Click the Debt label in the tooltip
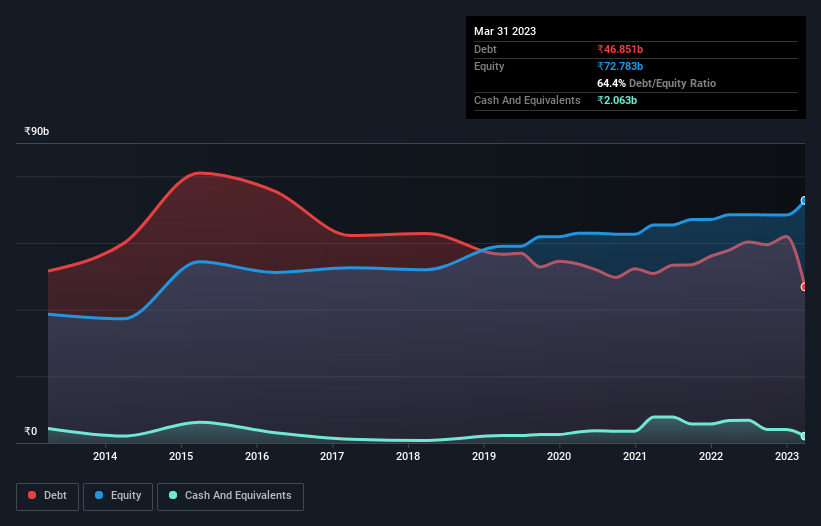821x526 pixels. (485, 49)
